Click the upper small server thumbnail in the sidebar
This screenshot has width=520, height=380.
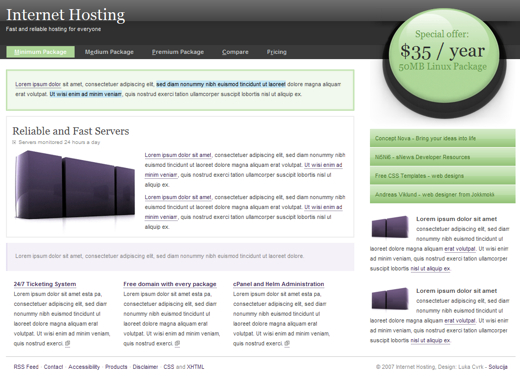390,227
